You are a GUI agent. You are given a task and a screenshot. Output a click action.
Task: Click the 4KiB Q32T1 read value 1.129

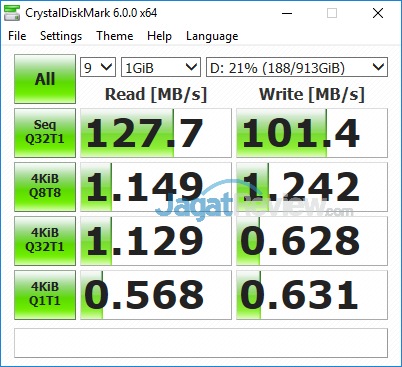156,241
